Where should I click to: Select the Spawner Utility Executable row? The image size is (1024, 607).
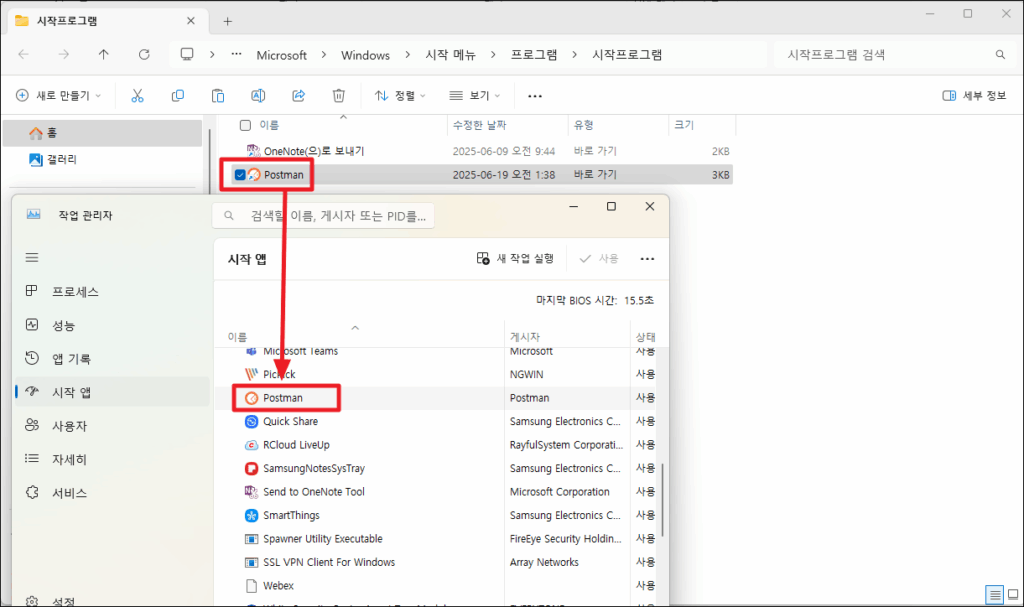tap(438, 539)
